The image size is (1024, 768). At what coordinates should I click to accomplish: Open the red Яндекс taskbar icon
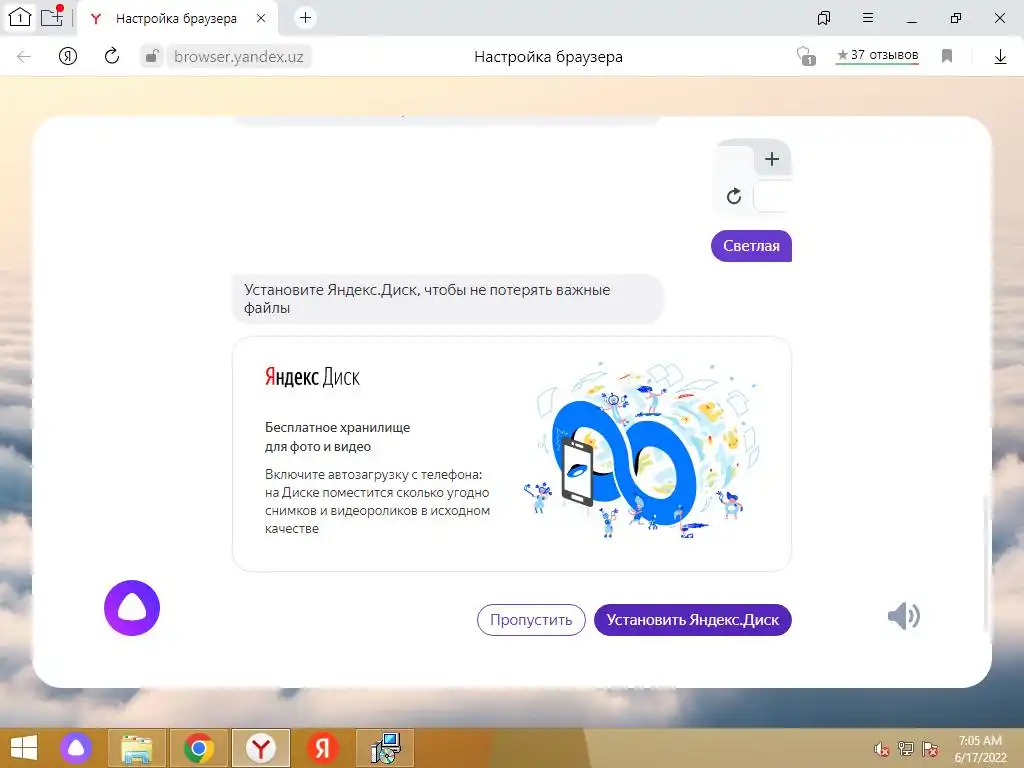click(323, 748)
